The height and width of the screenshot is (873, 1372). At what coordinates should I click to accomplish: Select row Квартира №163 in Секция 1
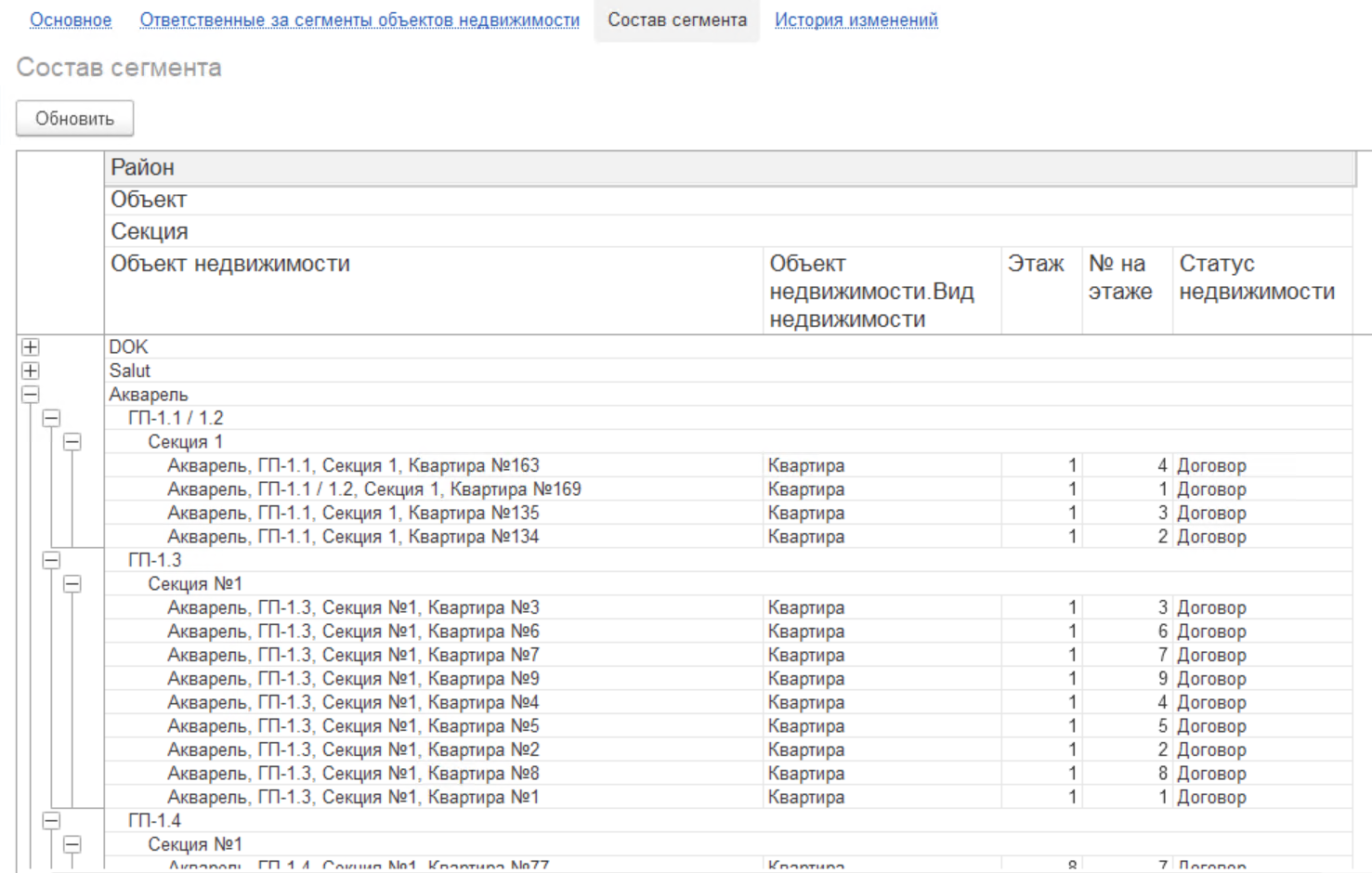(x=353, y=466)
